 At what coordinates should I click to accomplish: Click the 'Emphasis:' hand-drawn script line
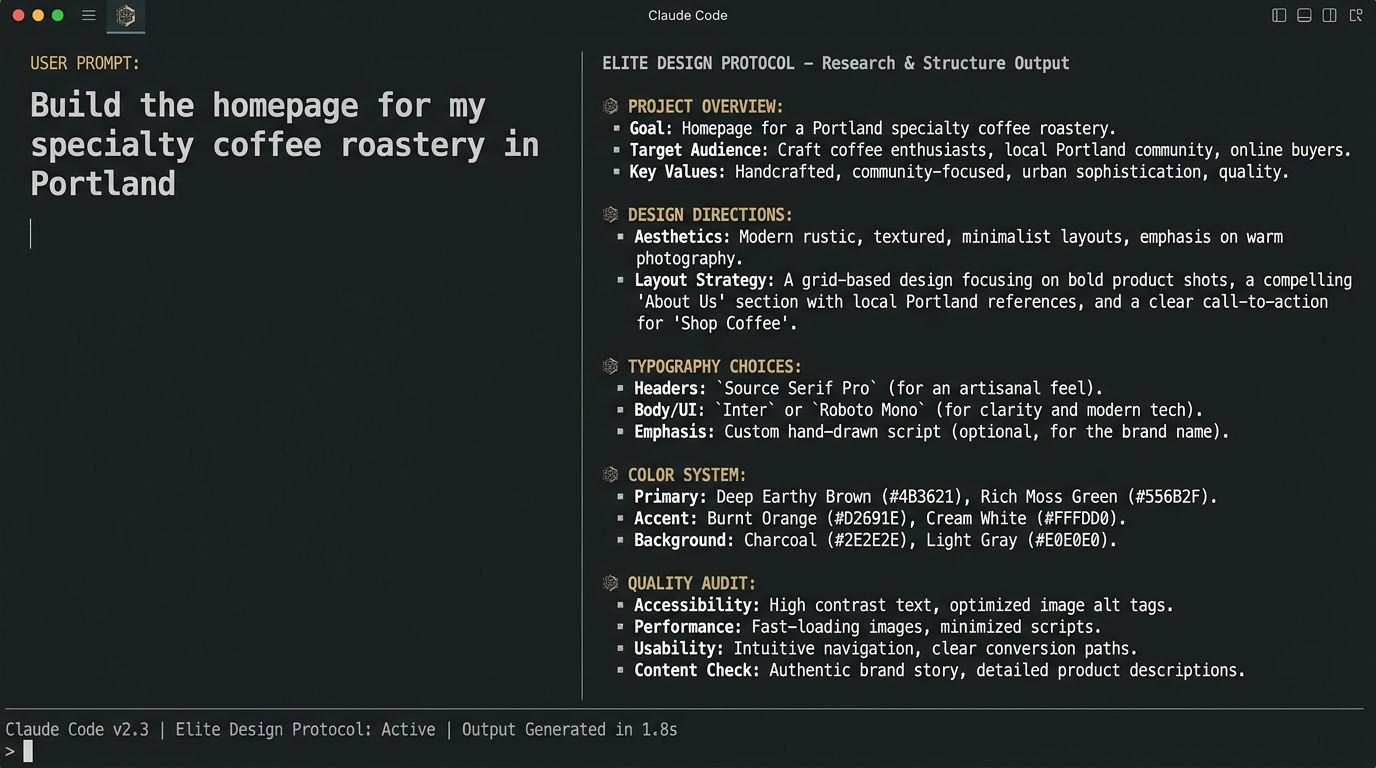pos(932,432)
